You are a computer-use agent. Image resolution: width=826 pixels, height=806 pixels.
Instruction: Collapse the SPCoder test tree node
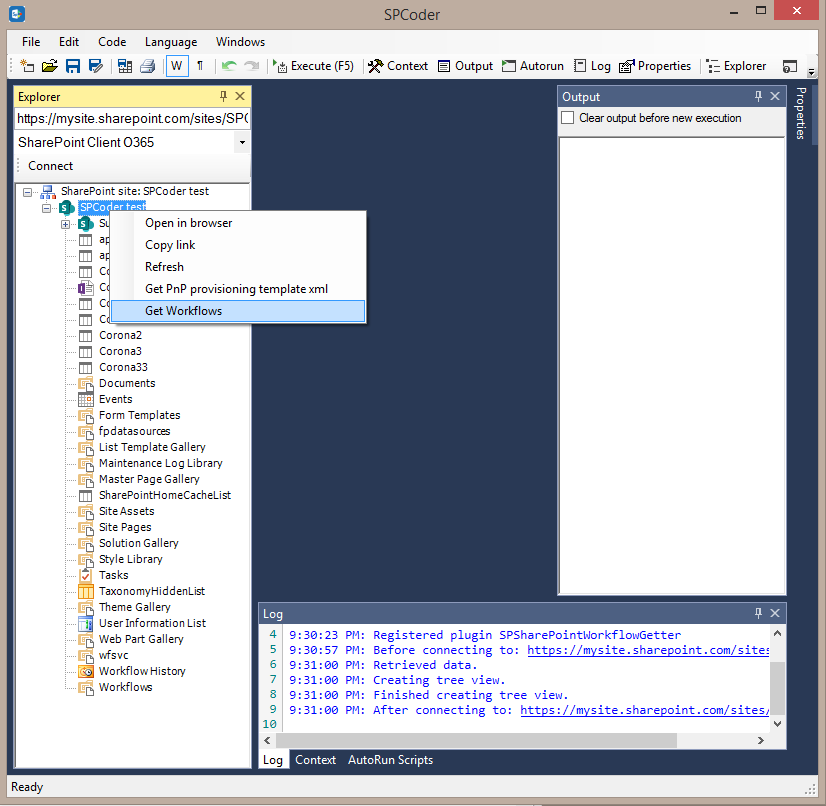46,207
